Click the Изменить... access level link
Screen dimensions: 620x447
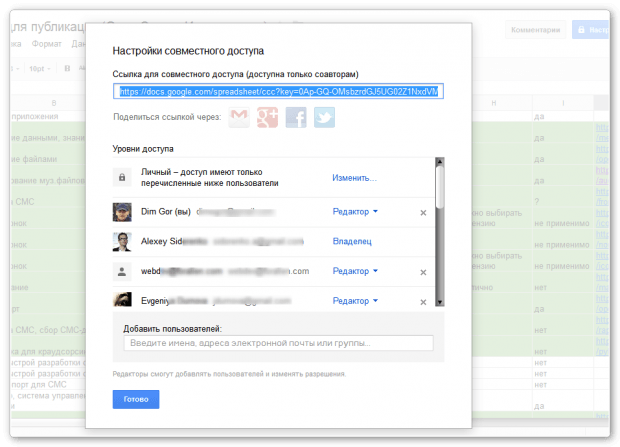[354, 178]
